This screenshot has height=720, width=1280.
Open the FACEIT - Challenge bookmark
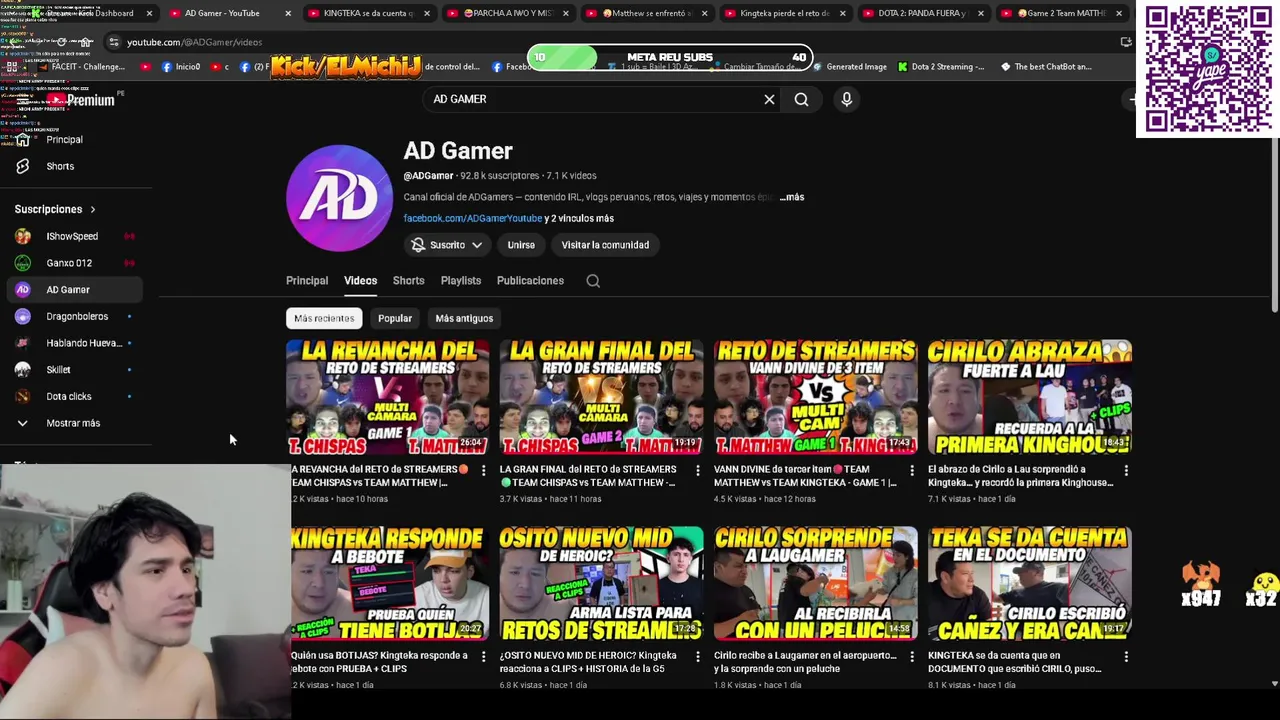(80, 67)
